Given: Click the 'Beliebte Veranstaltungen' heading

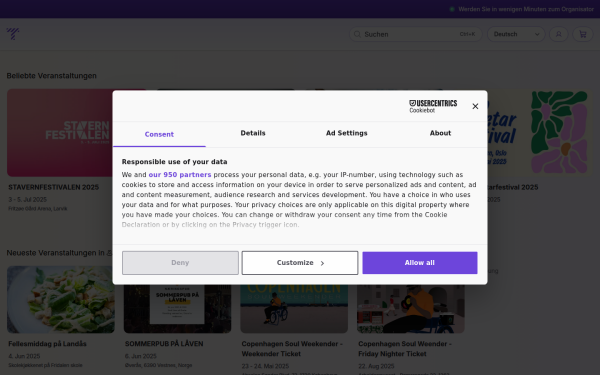Looking at the screenshot, I should [52, 76].
